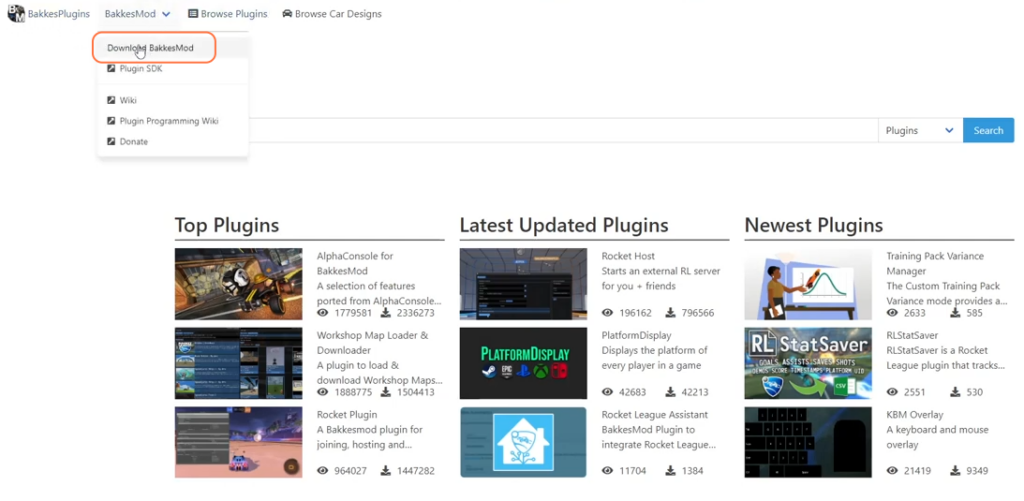Open the Training Pack Variance Manager thumbnail
Image resolution: width=1024 pixels, height=501 pixels.
coord(808,283)
